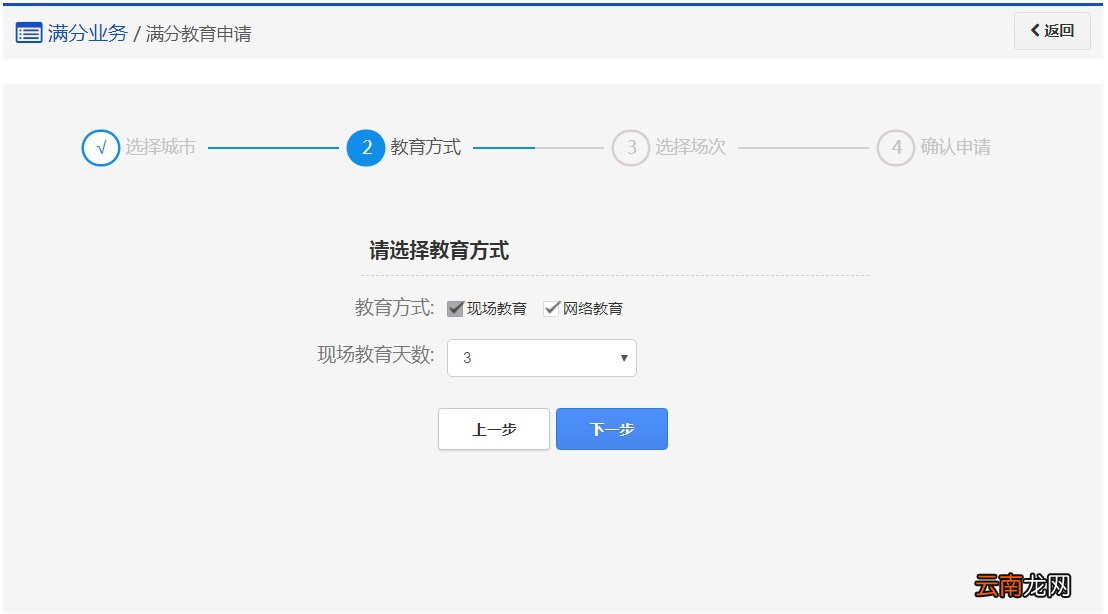Click the step 3 选择场次 circle
This screenshot has height=614, width=1108.
click(630, 147)
